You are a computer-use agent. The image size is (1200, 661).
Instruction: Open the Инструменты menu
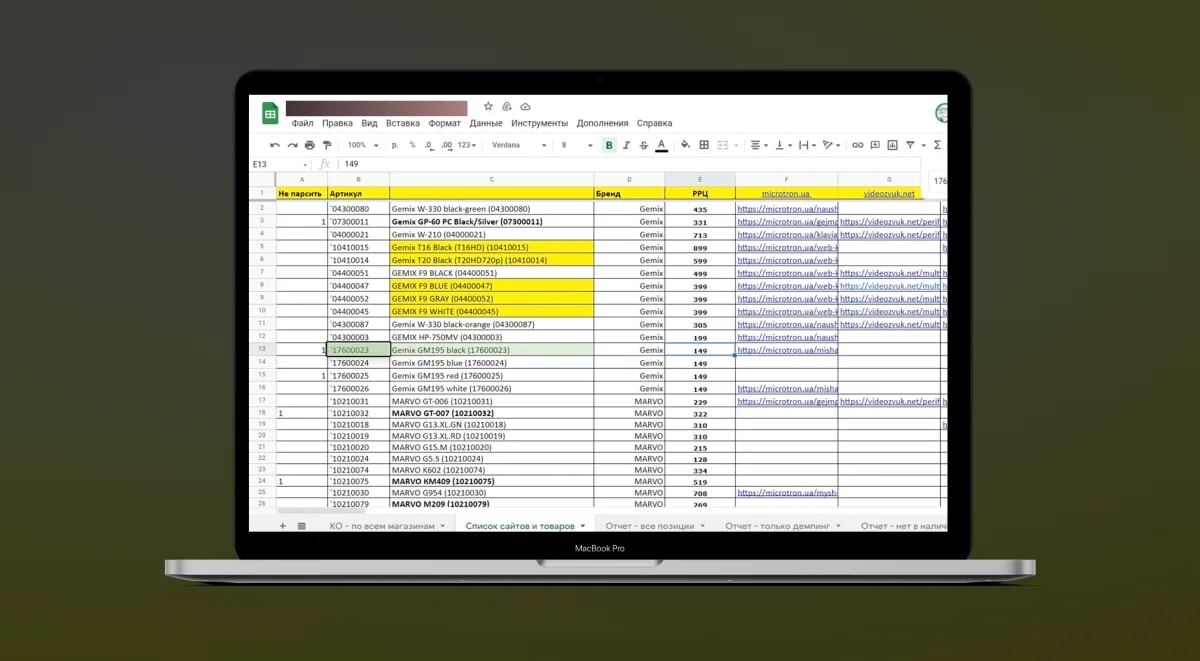(540, 124)
